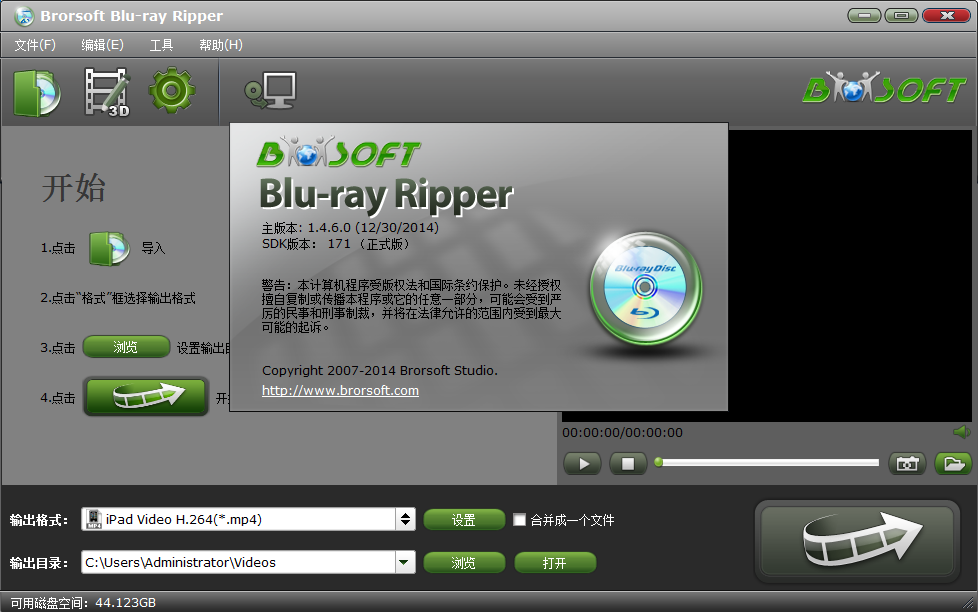Take a snapshot with the camera icon

point(907,464)
